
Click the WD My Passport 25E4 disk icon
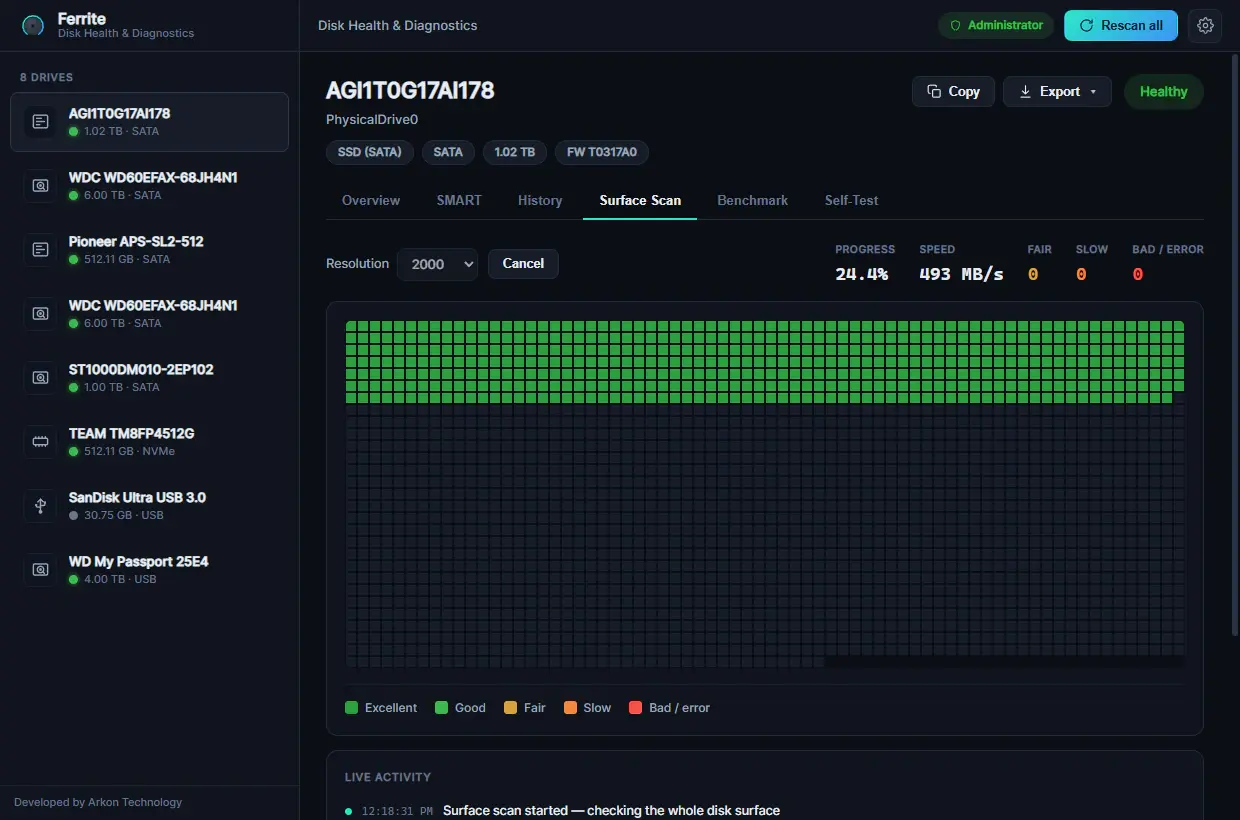coord(40,570)
